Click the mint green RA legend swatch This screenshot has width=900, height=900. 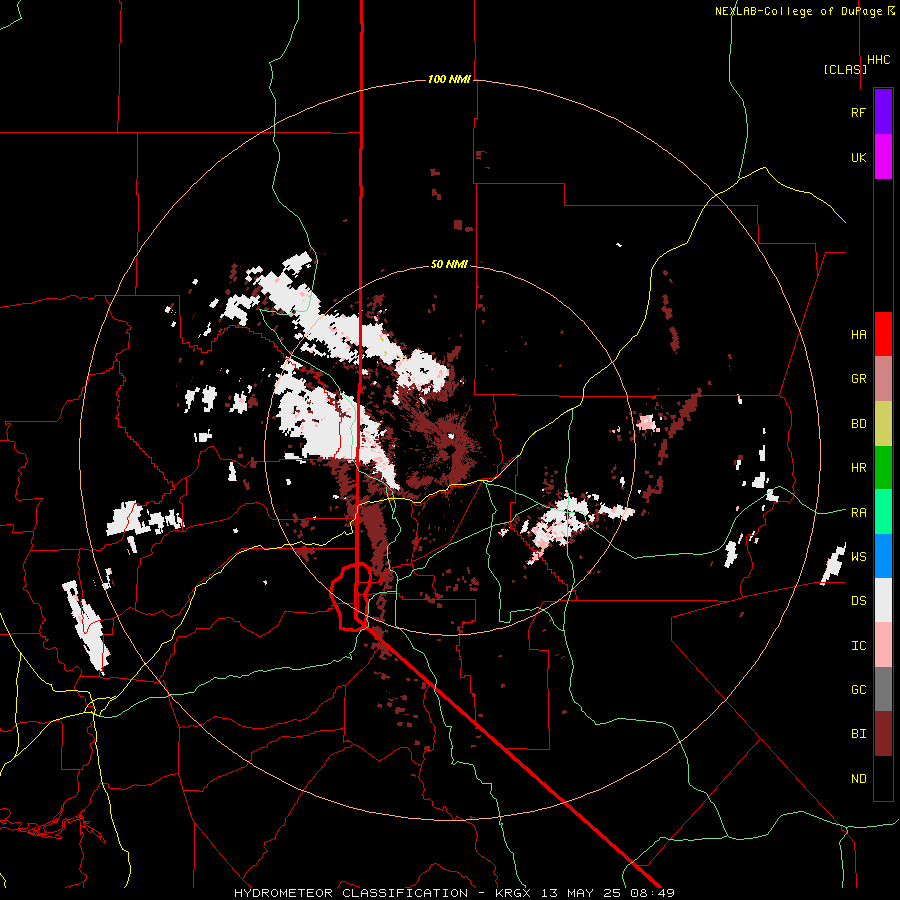pyautogui.click(x=883, y=512)
